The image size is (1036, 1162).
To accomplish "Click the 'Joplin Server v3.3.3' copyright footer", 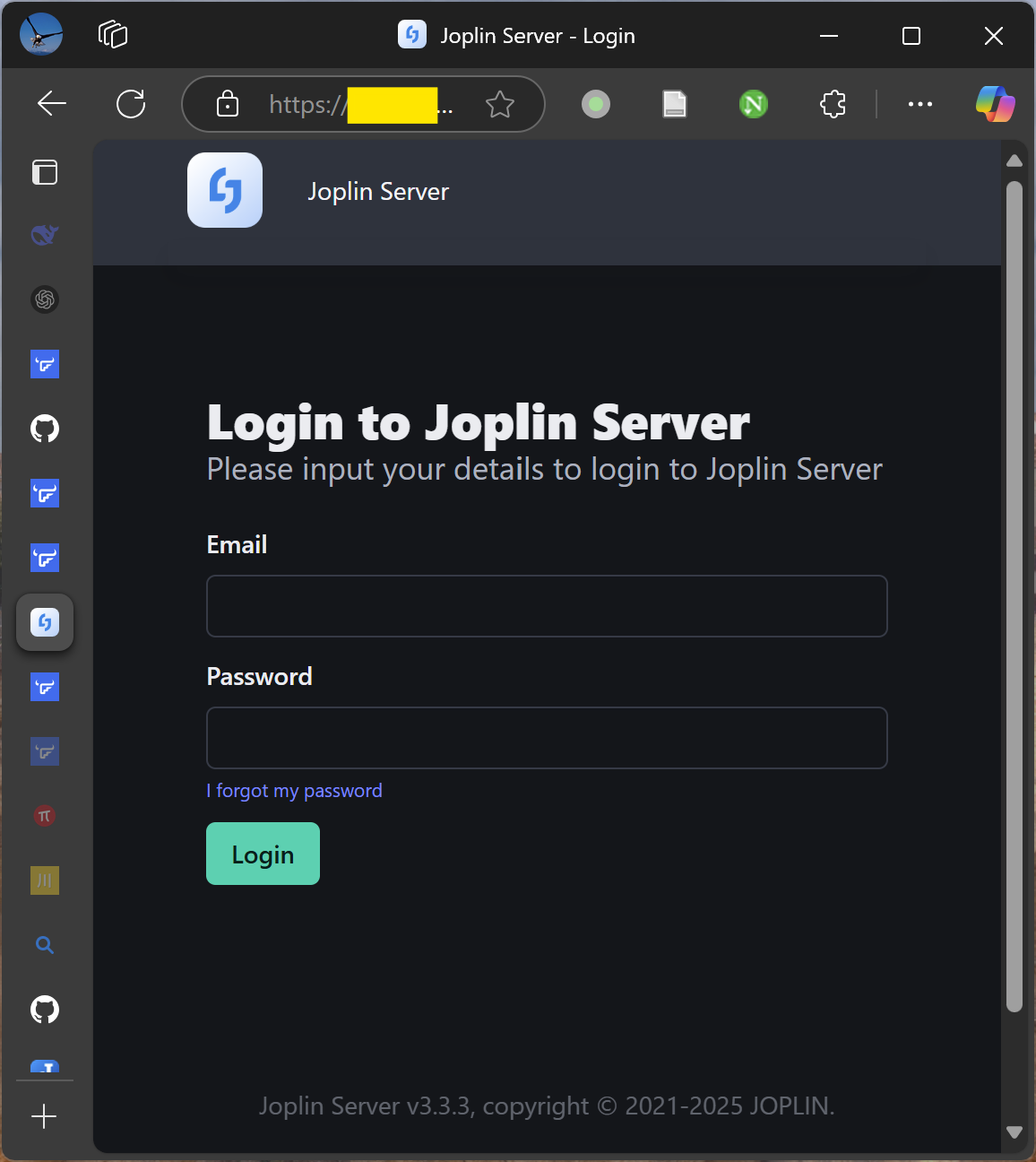I will point(547,1106).
